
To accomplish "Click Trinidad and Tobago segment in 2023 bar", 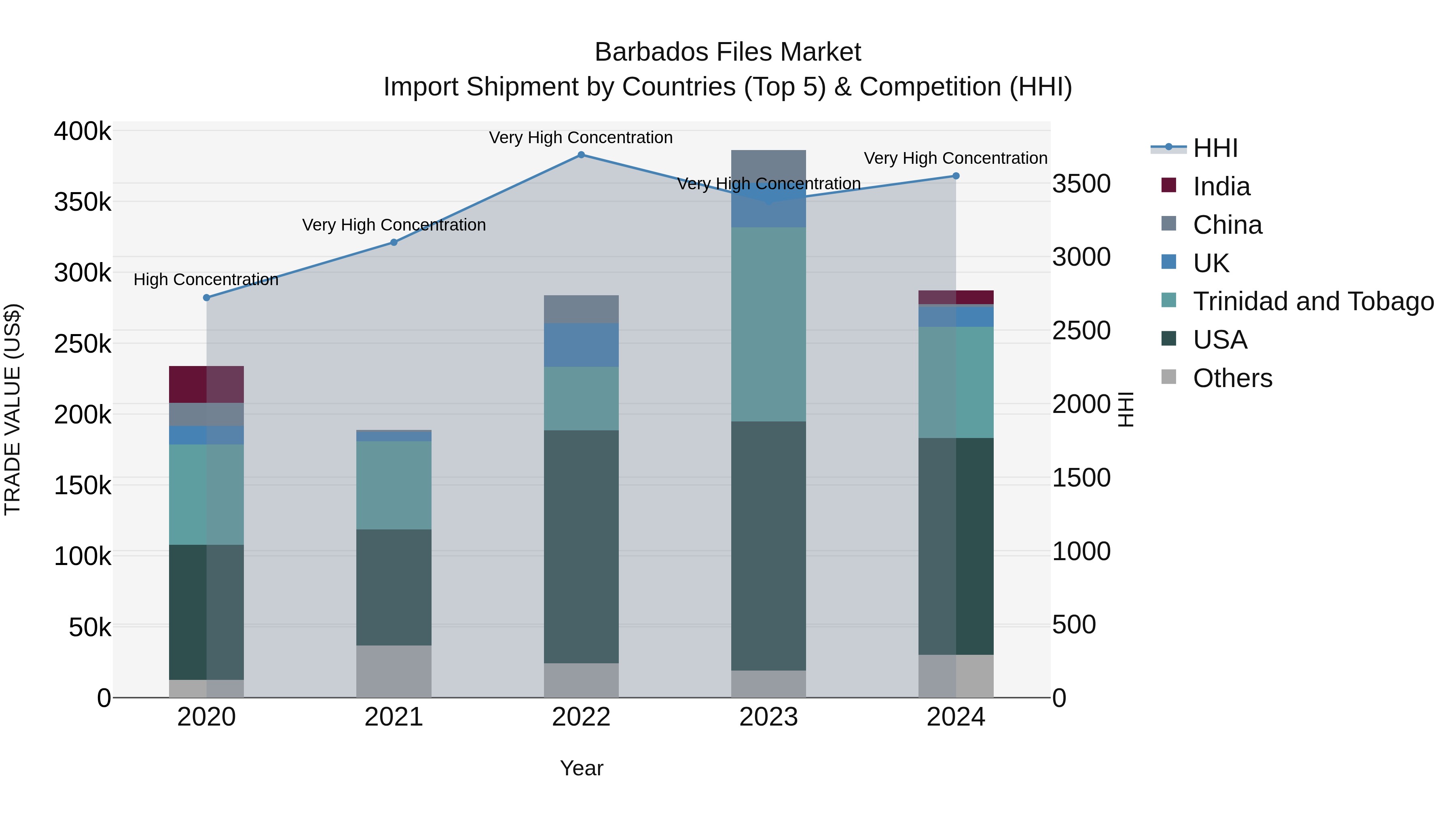I will [x=769, y=324].
